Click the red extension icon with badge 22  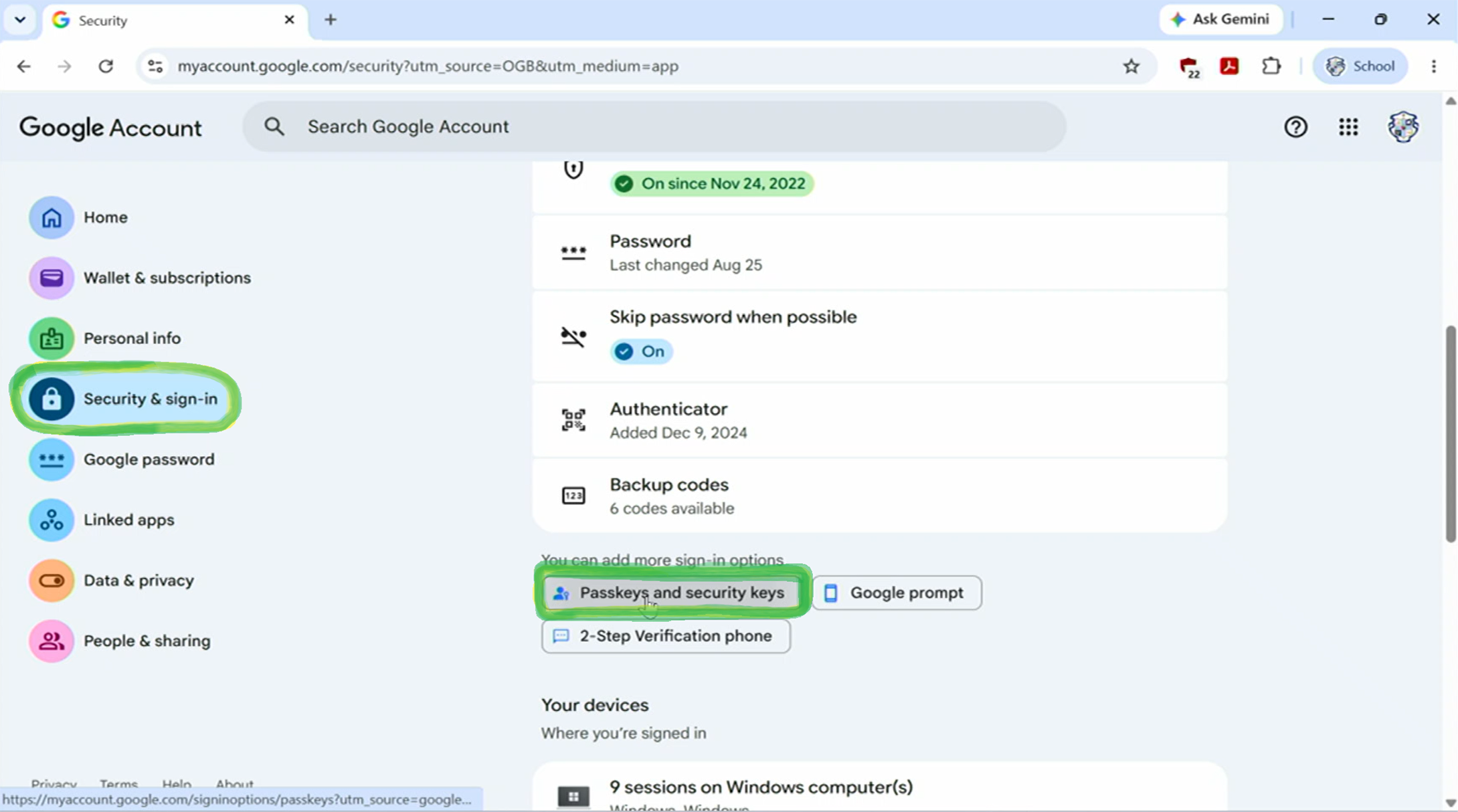1188,67
